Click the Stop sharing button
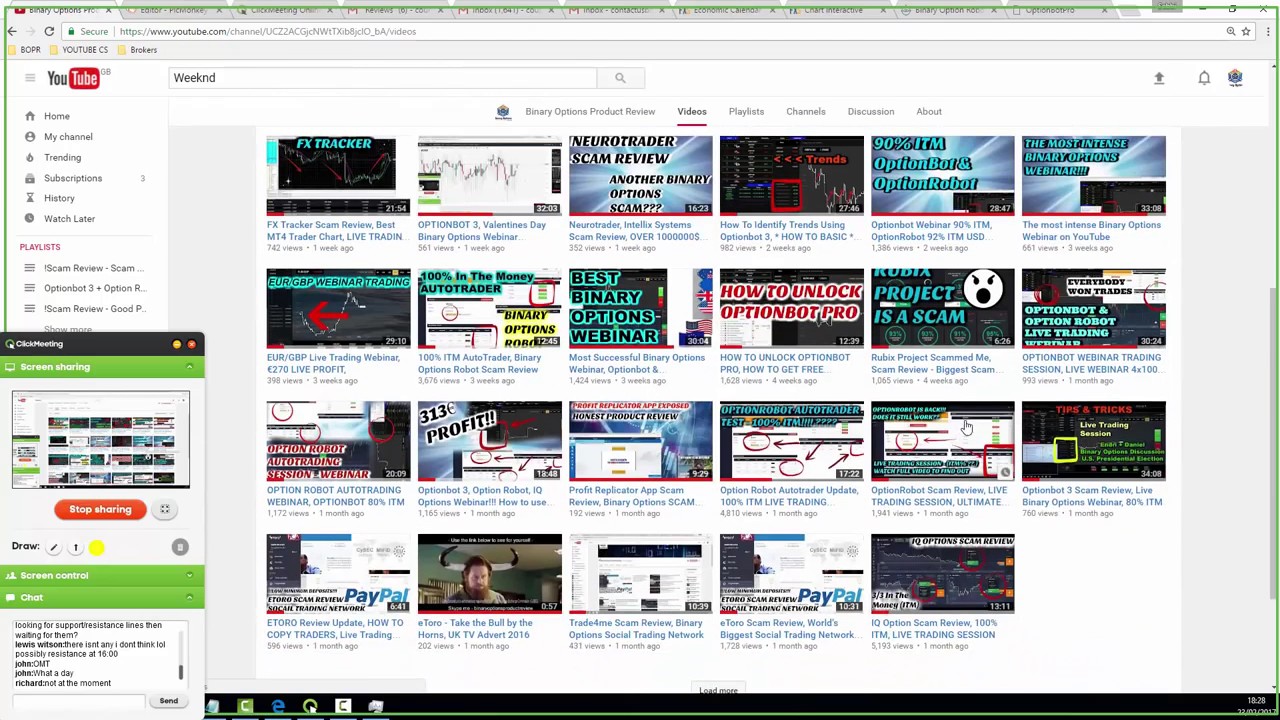Viewport: 1280px width, 720px height. tap(100, 509)
